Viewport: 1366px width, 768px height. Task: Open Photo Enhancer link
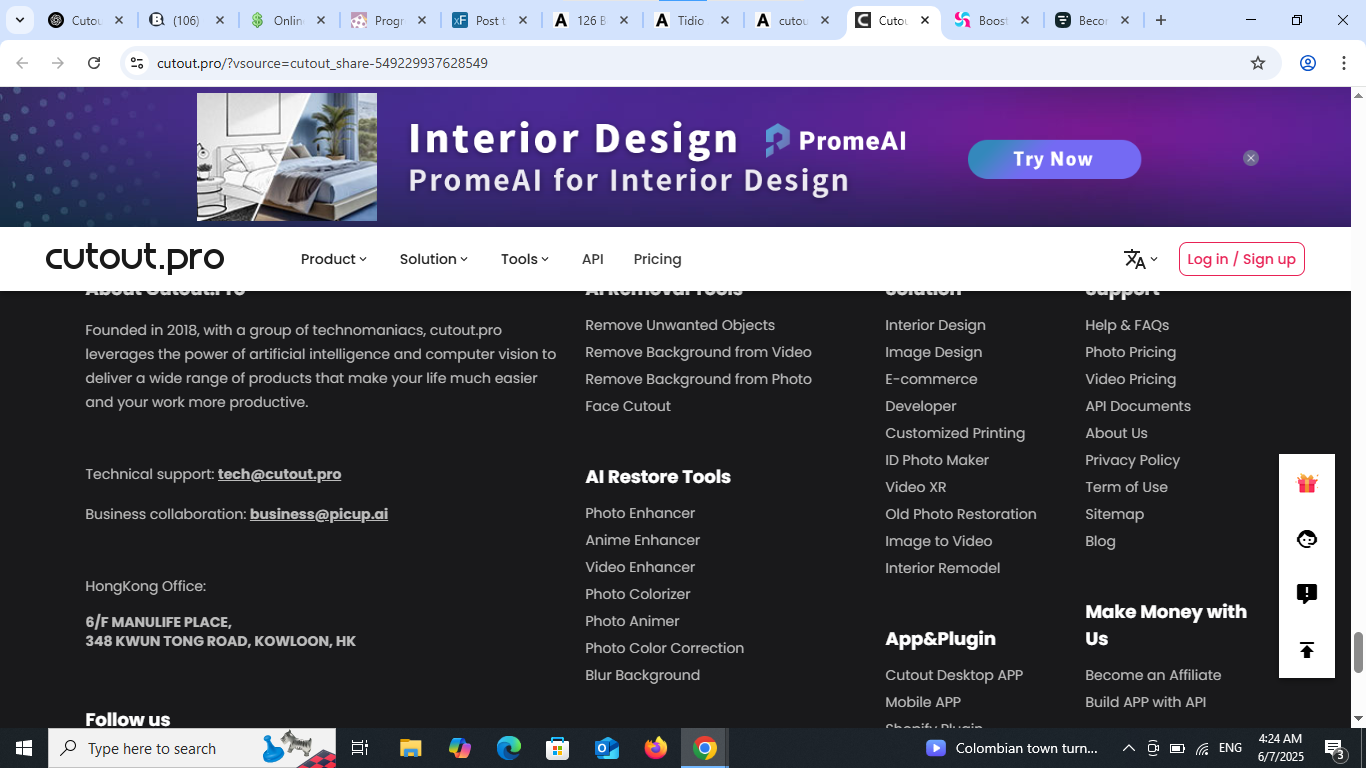pos(640,513)
